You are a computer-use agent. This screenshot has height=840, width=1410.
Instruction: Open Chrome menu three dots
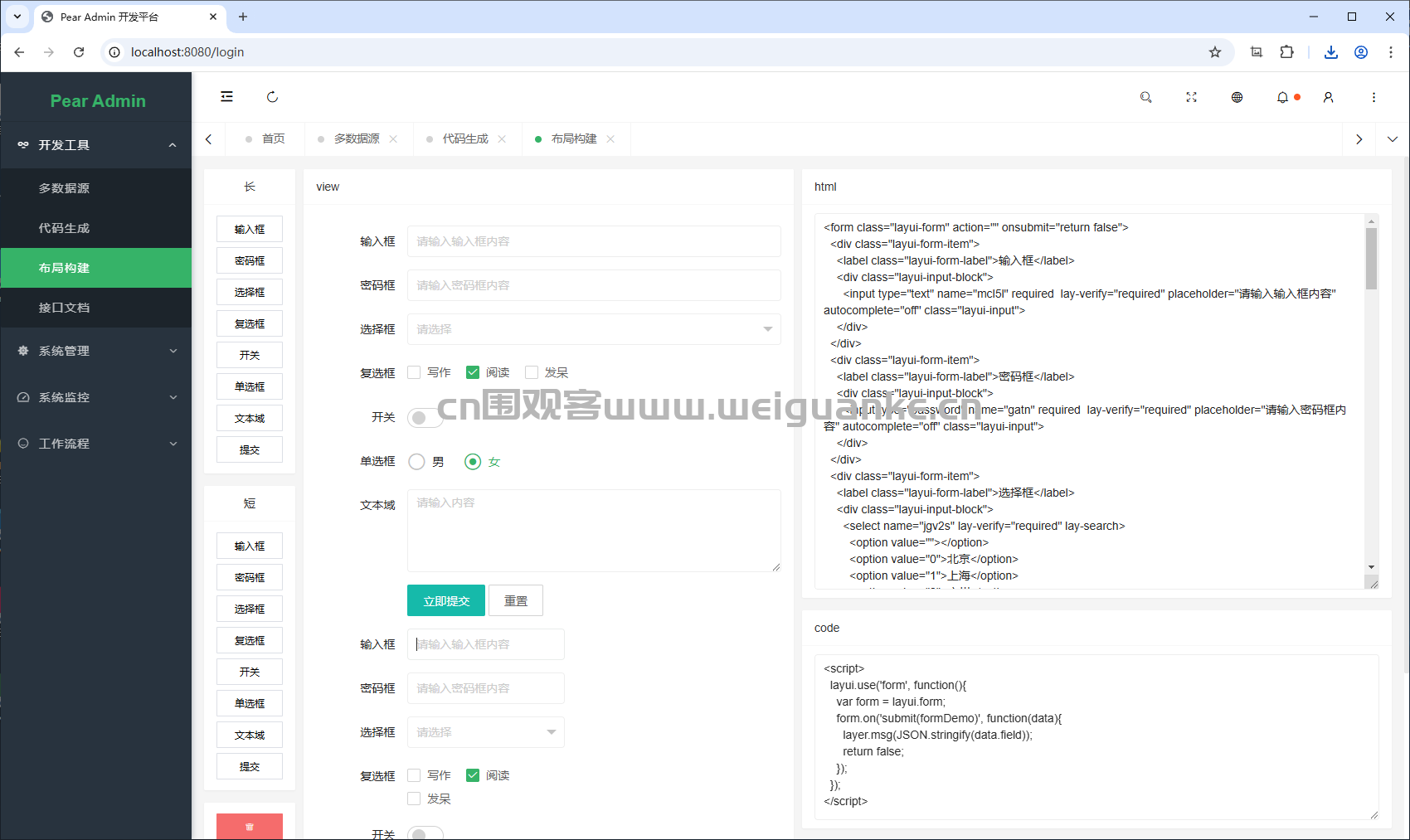(1391, 52)
